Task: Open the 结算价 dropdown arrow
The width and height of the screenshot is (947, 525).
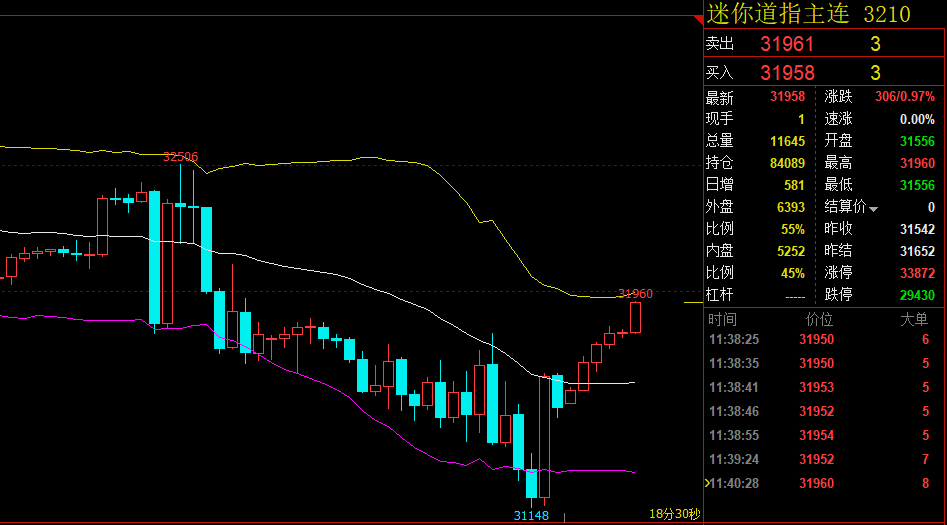Action: point(873,209)
